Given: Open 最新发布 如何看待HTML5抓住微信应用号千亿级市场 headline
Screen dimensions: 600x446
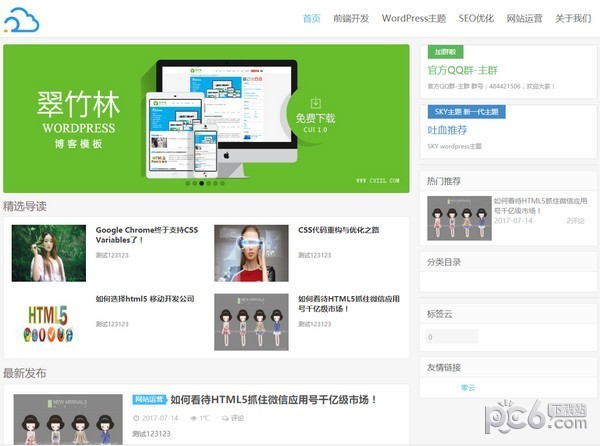Looking at the screenshot, I should pos(274,400).
